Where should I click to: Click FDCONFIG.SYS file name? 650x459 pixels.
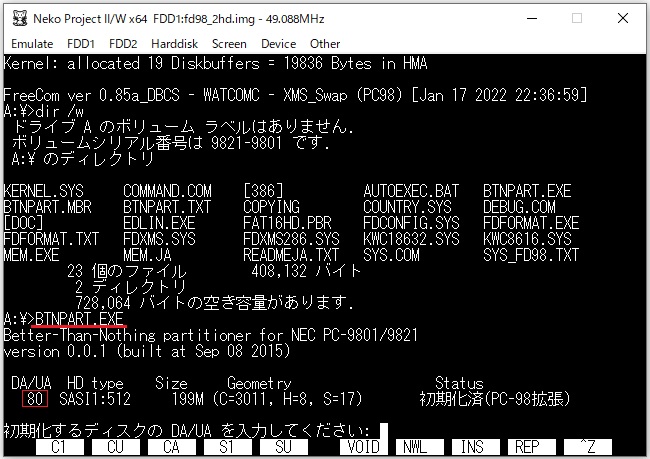[x=411, y=223]
